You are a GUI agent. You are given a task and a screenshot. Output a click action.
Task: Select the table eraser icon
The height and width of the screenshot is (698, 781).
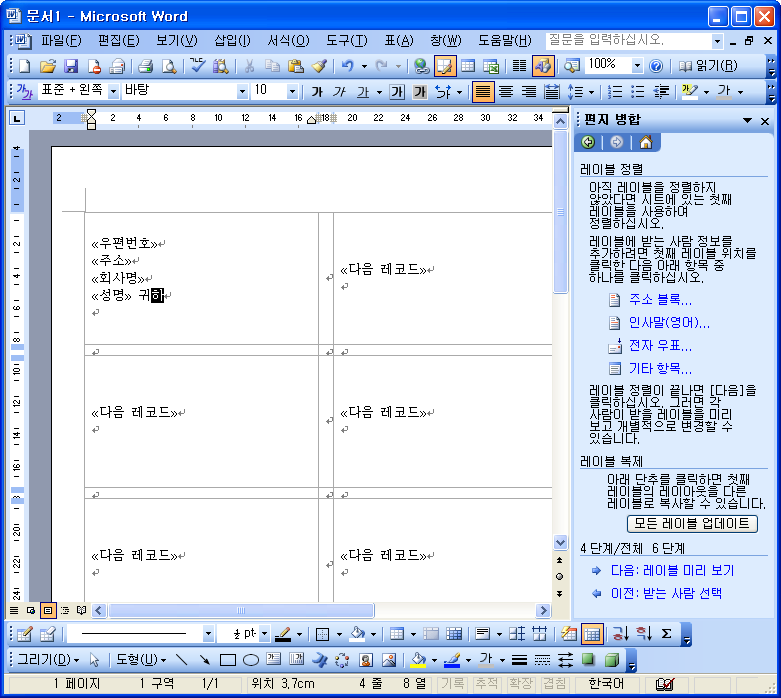[47, 634]
